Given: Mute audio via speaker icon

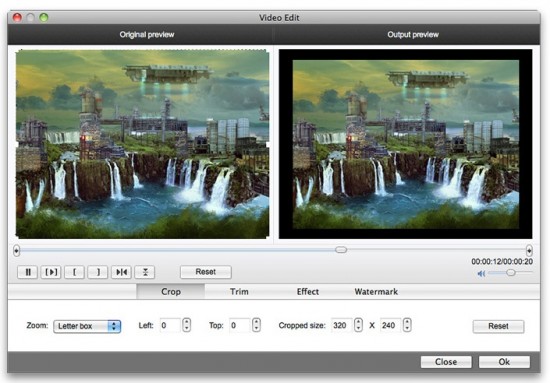Looking at the screenshot, I should (481, 273).
